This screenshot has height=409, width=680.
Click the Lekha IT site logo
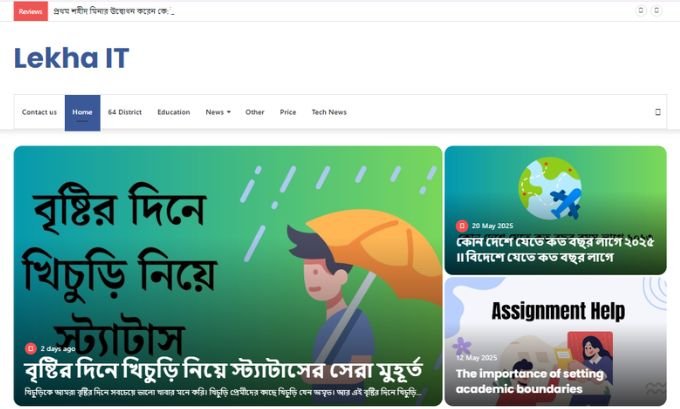tap(72, 58)
